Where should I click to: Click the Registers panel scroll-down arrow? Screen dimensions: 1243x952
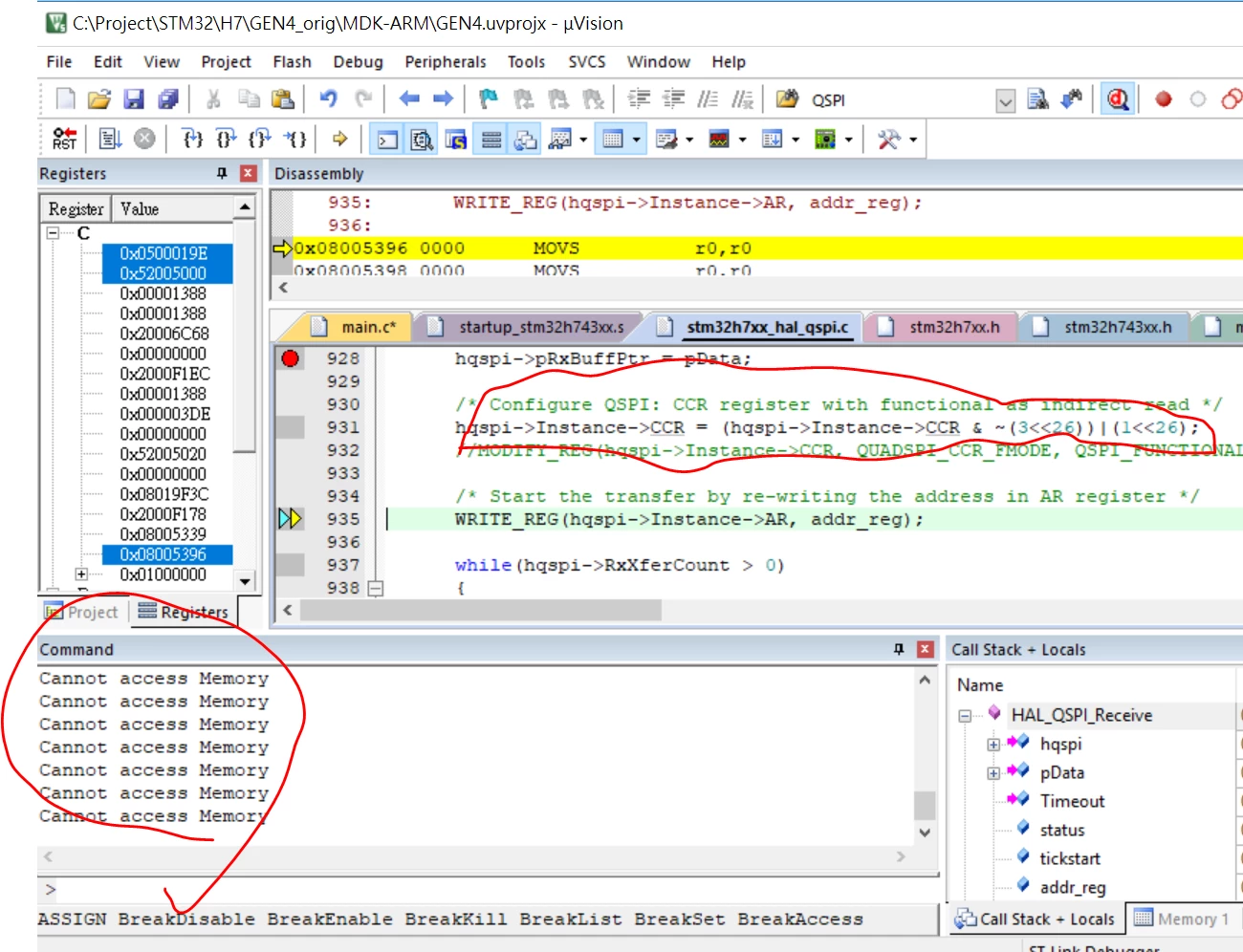(245, 581)
